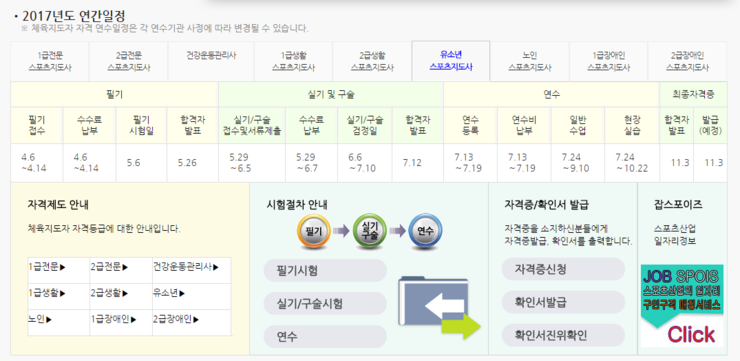Click the blue 연수 step icon
Screen dimensions: 740x361
click(425, 231)
